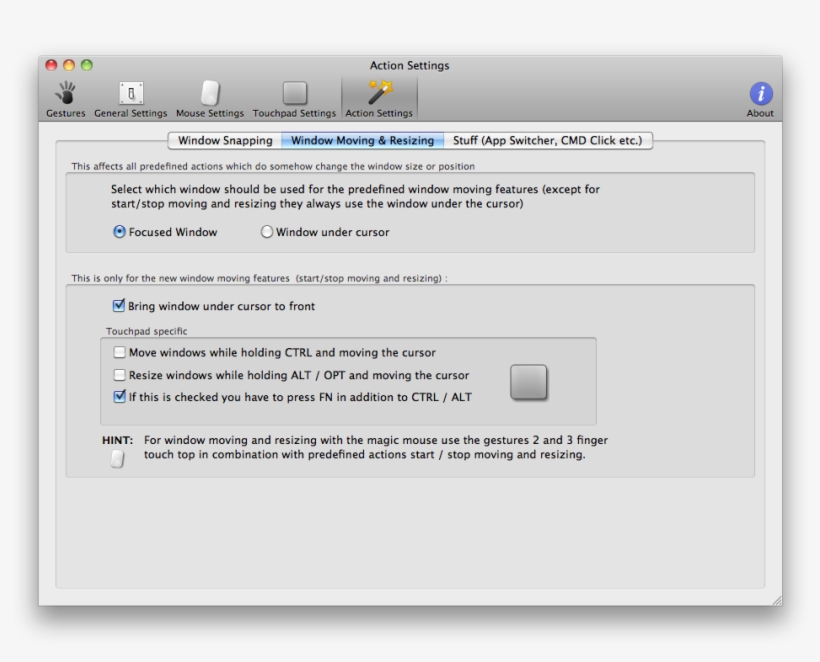
Task: Uncheck Bring window under cursor to front
Action: pos(119,306)
